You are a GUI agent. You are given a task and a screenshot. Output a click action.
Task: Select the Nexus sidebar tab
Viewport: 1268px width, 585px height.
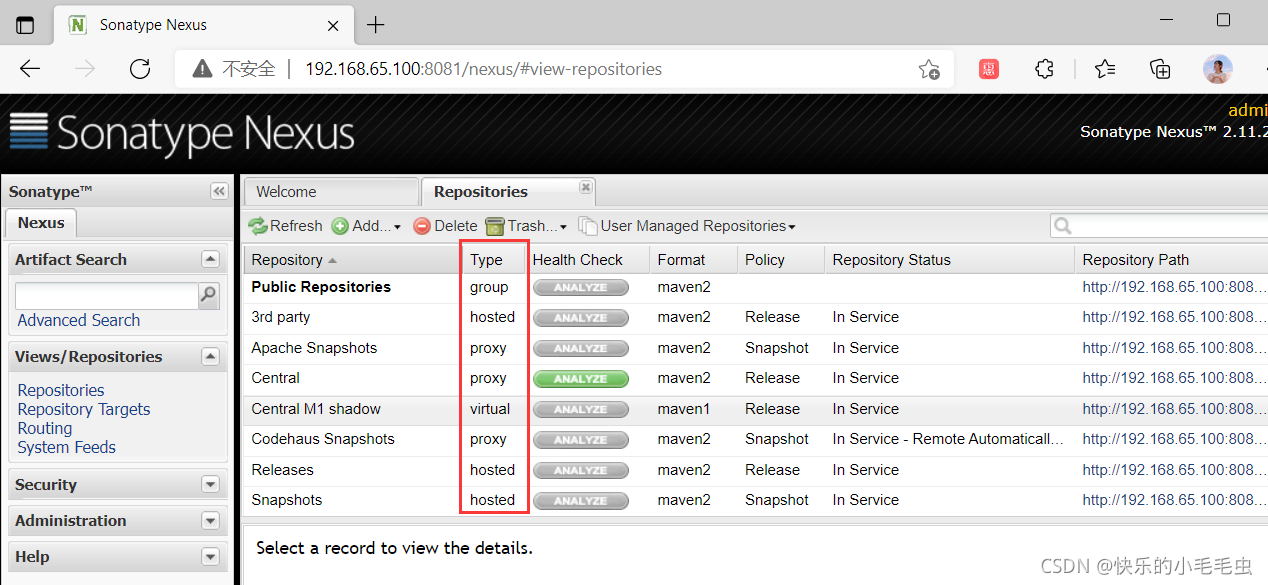[x=41, y=223]
